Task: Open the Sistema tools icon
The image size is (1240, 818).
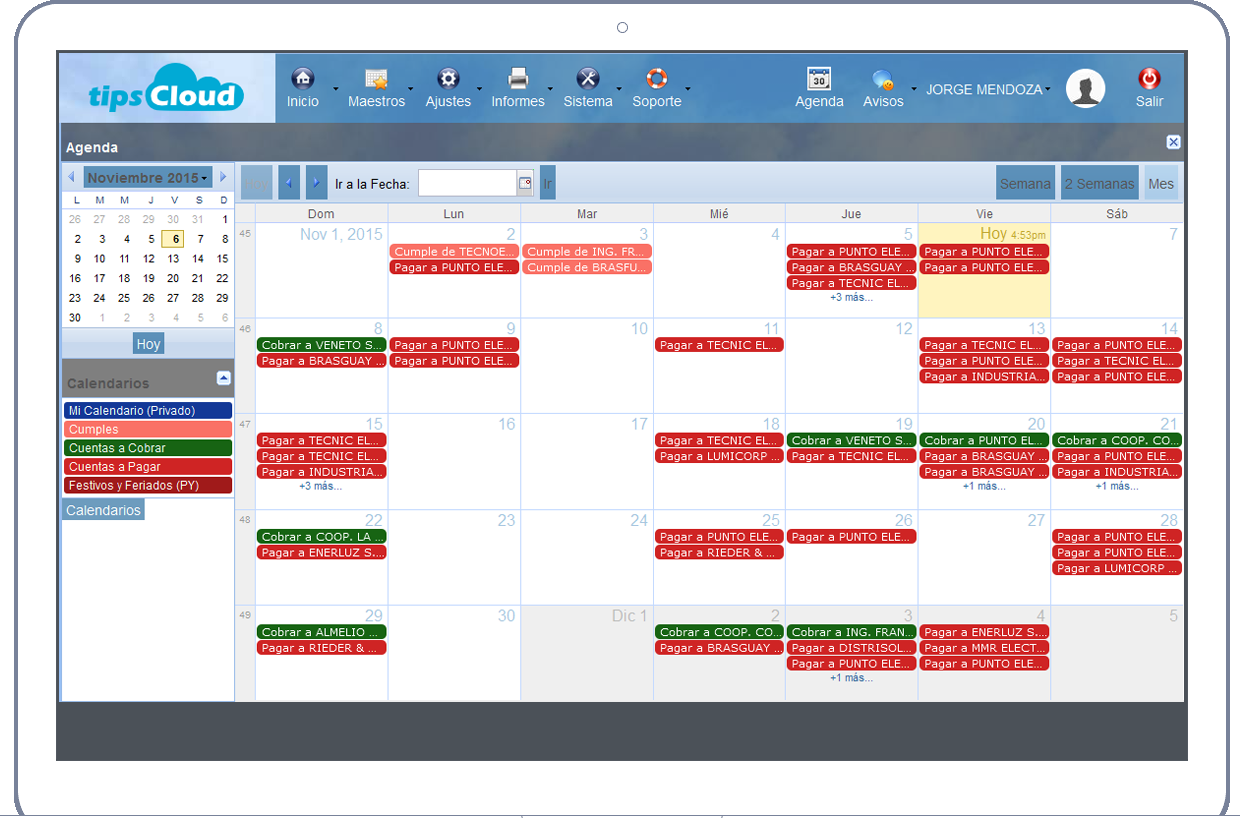Action: tap(588, 79)
